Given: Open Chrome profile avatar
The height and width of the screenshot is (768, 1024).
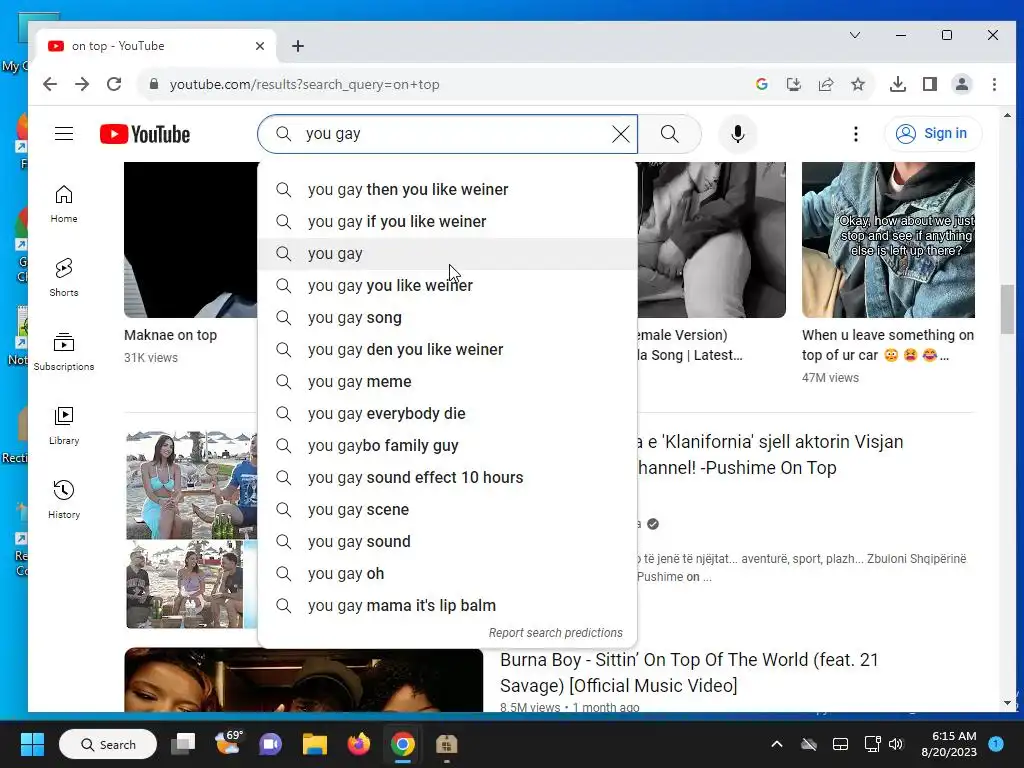Looking at the screenshot, I should coord(962,84).
